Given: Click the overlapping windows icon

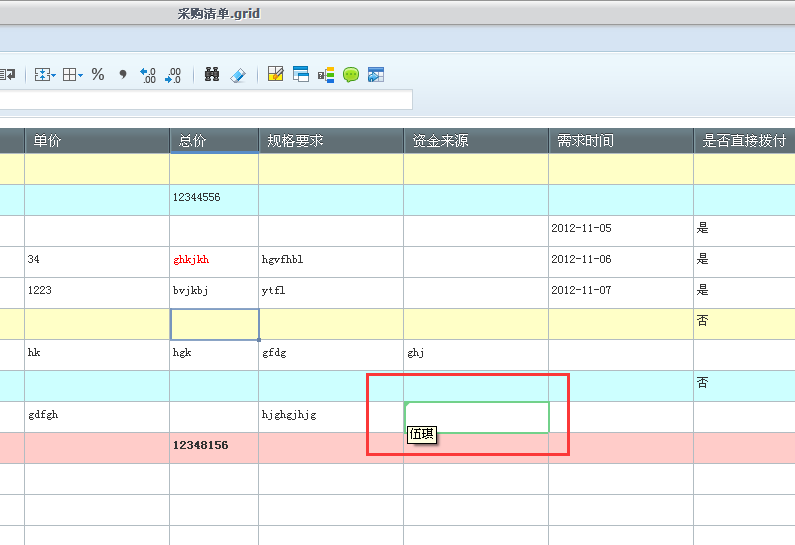Looking at the screenshot, I should [301, 74].
